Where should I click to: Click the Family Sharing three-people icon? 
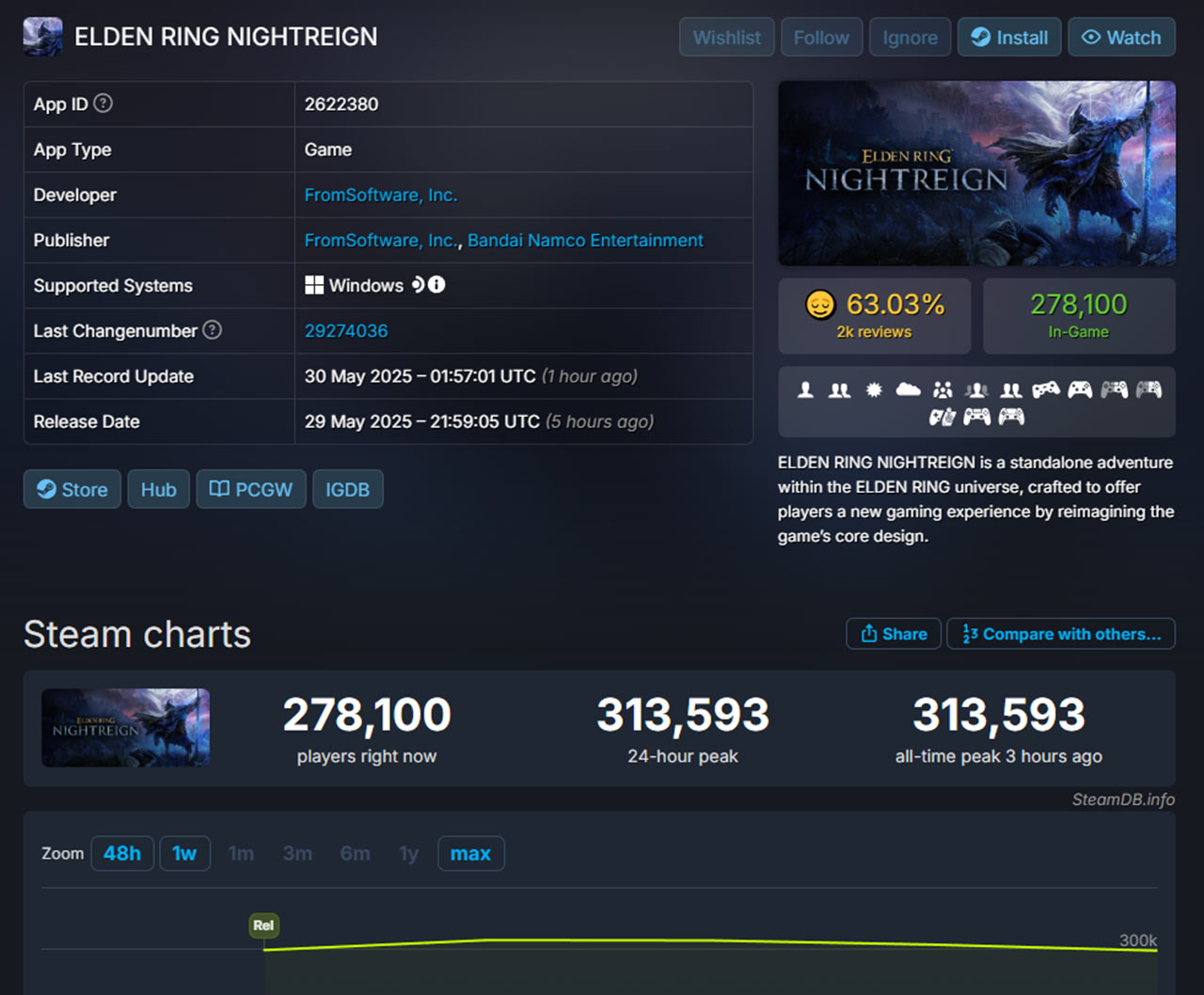pyautogui.click(x=943, y=389)
